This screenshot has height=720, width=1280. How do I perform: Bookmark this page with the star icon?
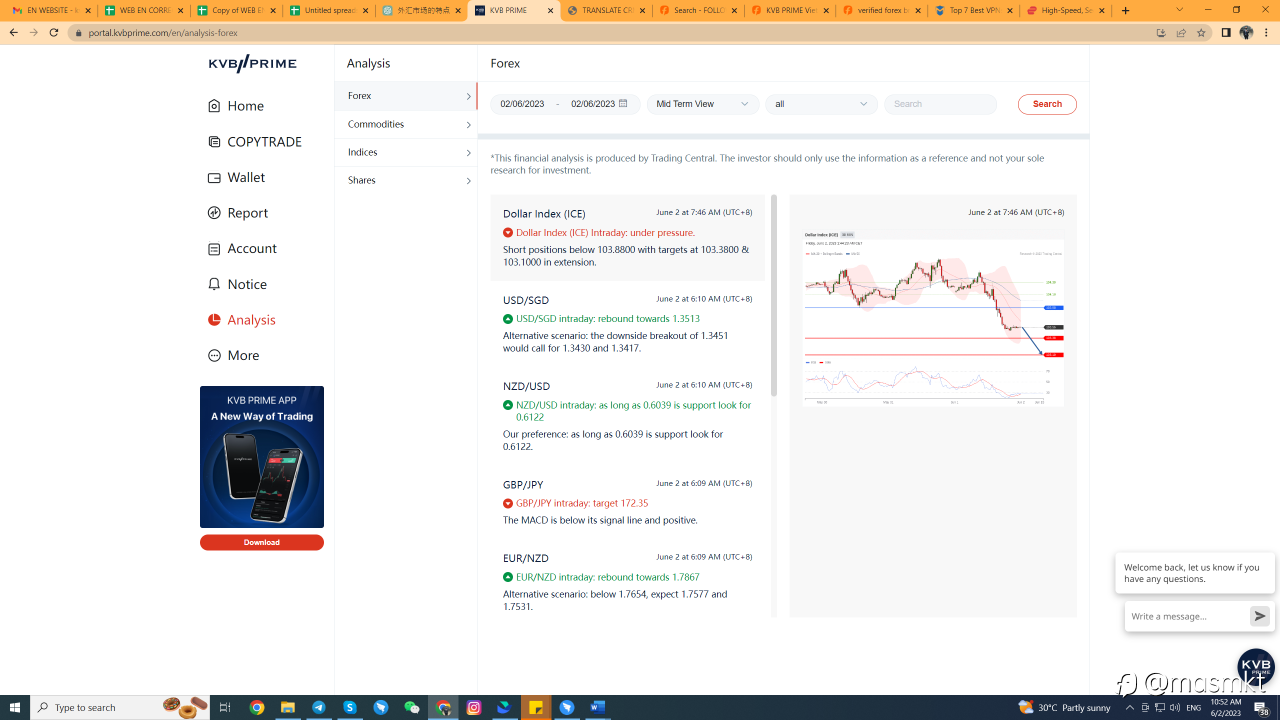click(1201, 32)
